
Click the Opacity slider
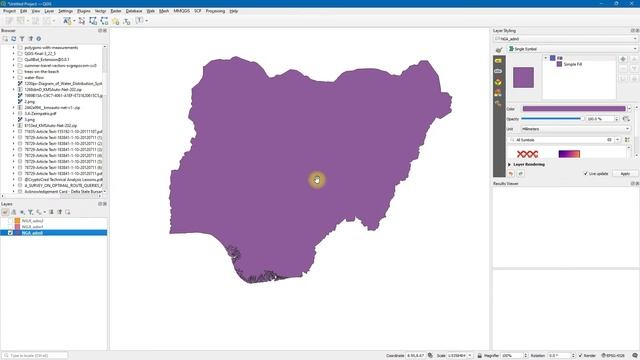pos(552,119)
